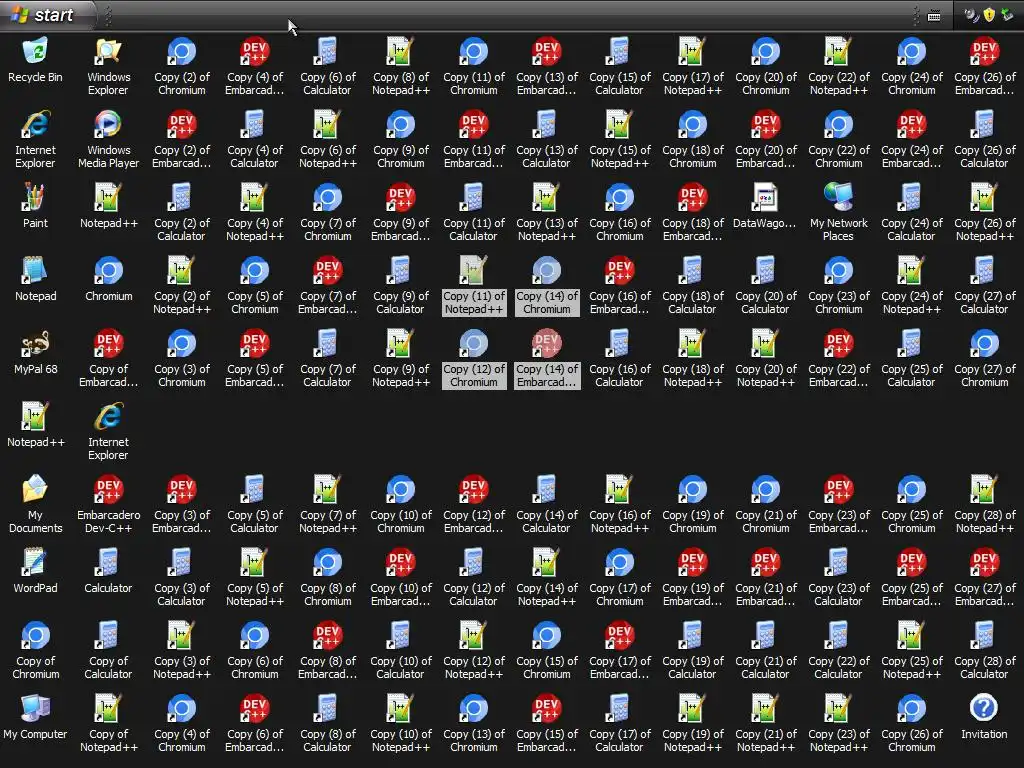Select the Copy (2) of Chromium icon
Screen dimensions: 1024x768
[x=182, y=67]
